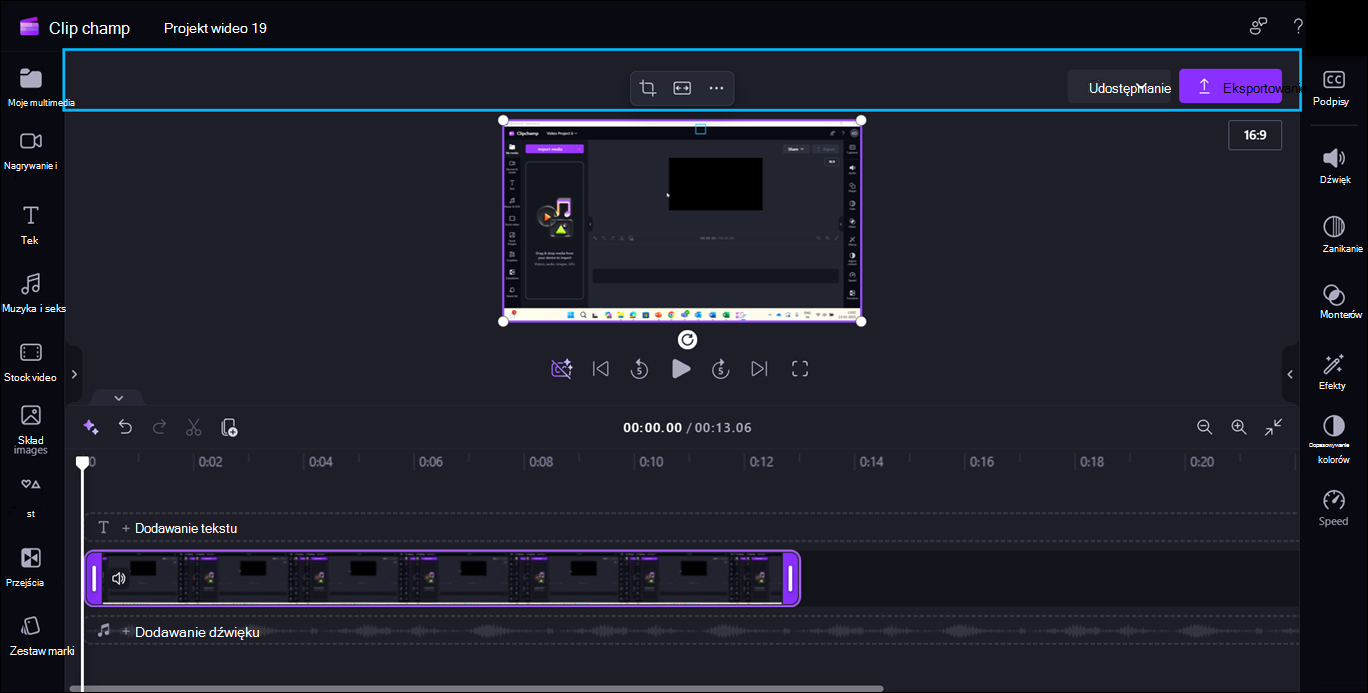
Task: Open the three-dots more options menu
Action: tap(716, 88)
